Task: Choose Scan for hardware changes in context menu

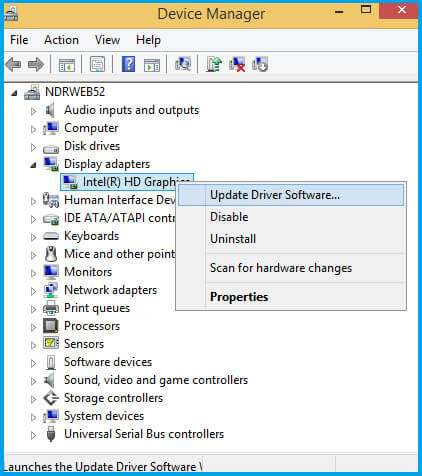Action: pyautogui.click(x=291, y=268)
